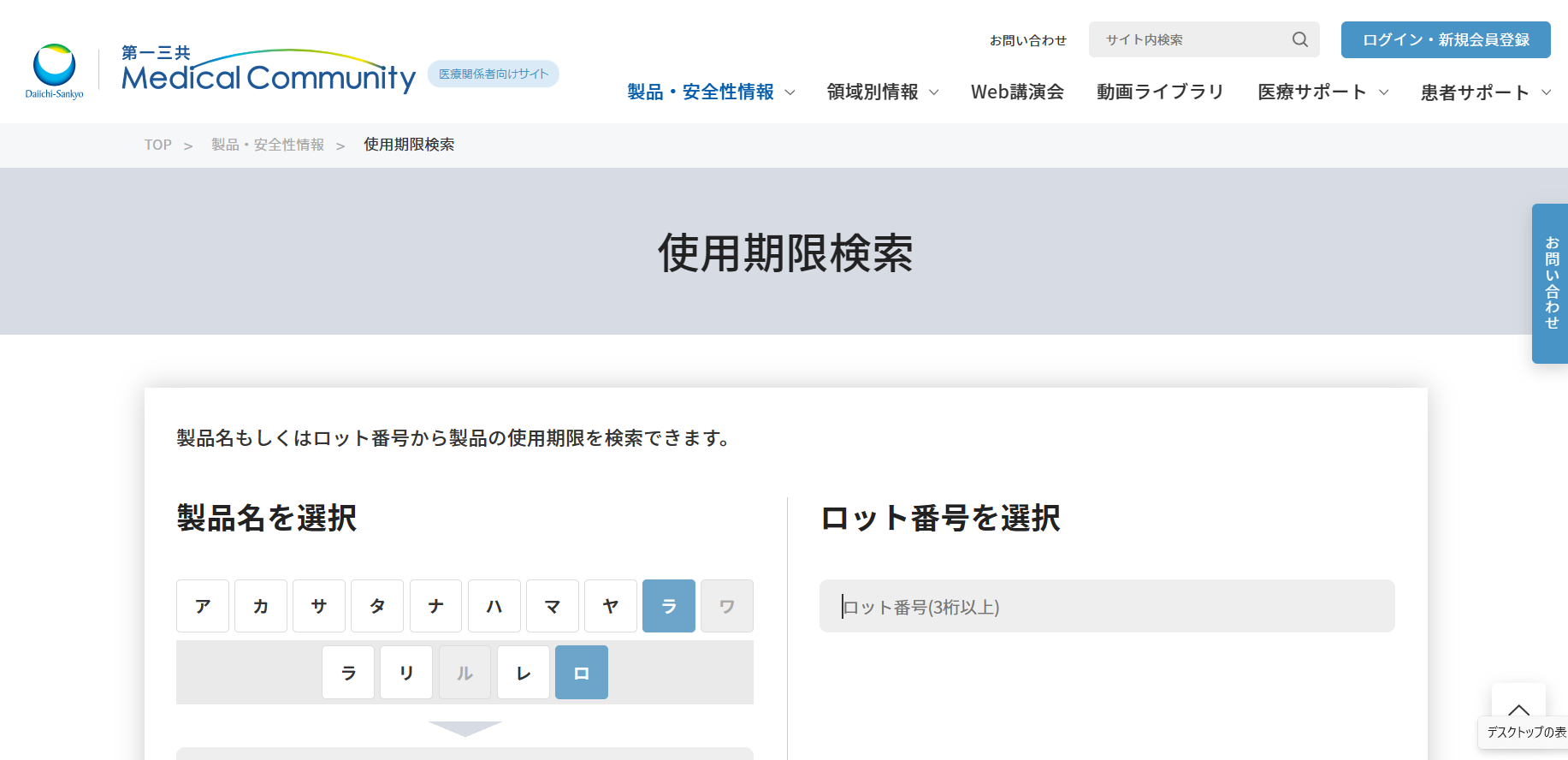1568x760 pixels.
Task: Select the ア kana row button
Action: click(x=203, y=606)
